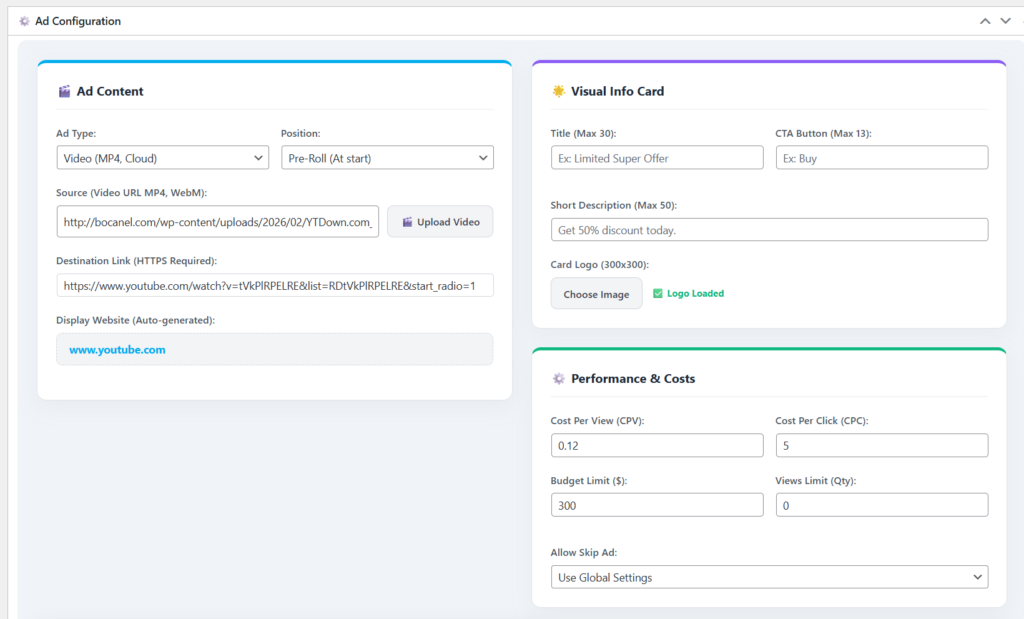This screenshot has height=619, width=1024.
Task: Click the clapperboard icon next to Ad Content
Action: pyautogui.click(x=65, y=91)
